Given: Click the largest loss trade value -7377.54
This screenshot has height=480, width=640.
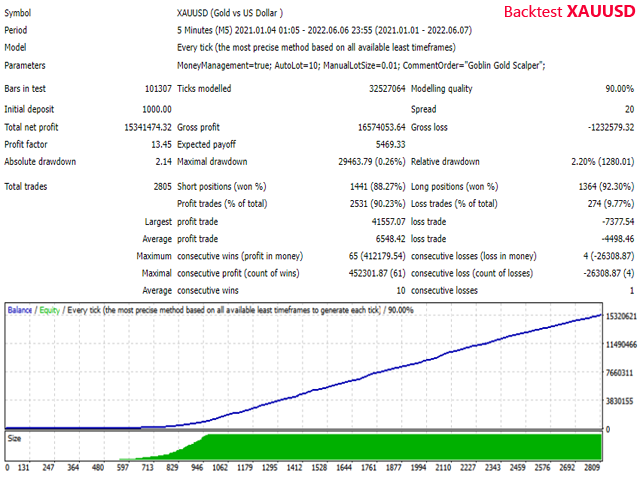Looking at the screenshot, I should coord(618,222).
